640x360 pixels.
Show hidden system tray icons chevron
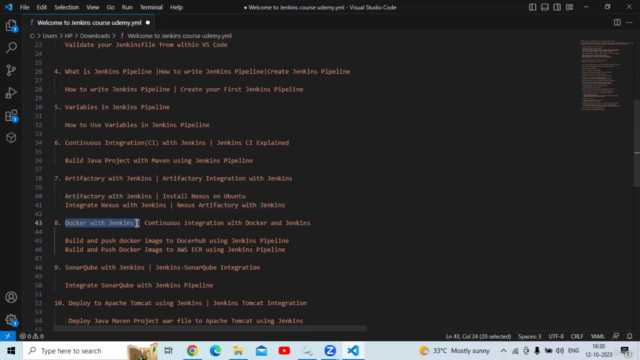coord(503,351)
